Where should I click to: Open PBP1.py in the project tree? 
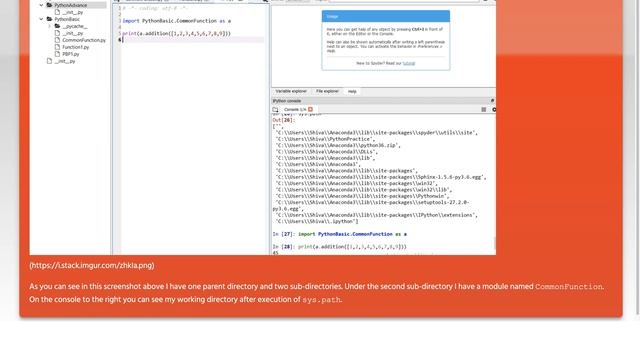pos(71,54)
